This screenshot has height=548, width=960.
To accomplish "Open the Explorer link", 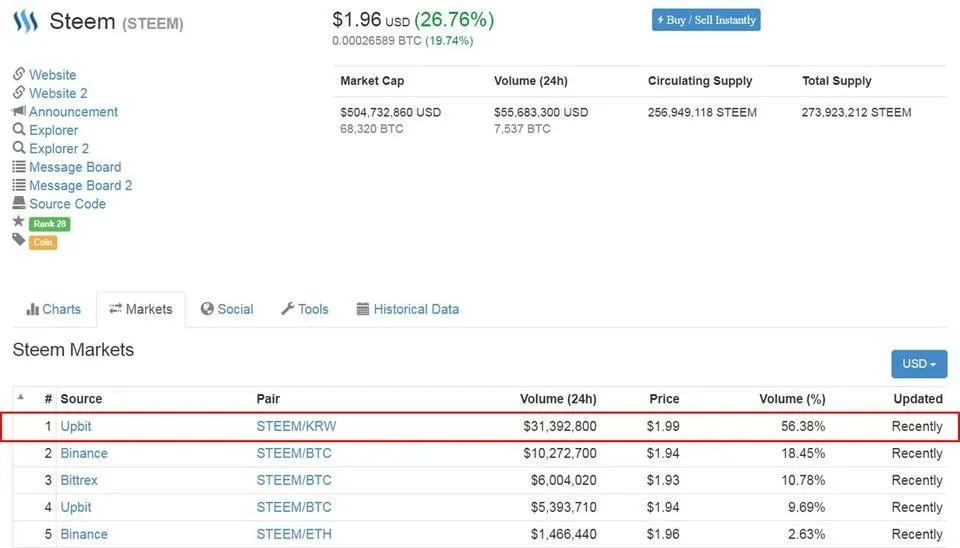I will (x=54, y=130).
